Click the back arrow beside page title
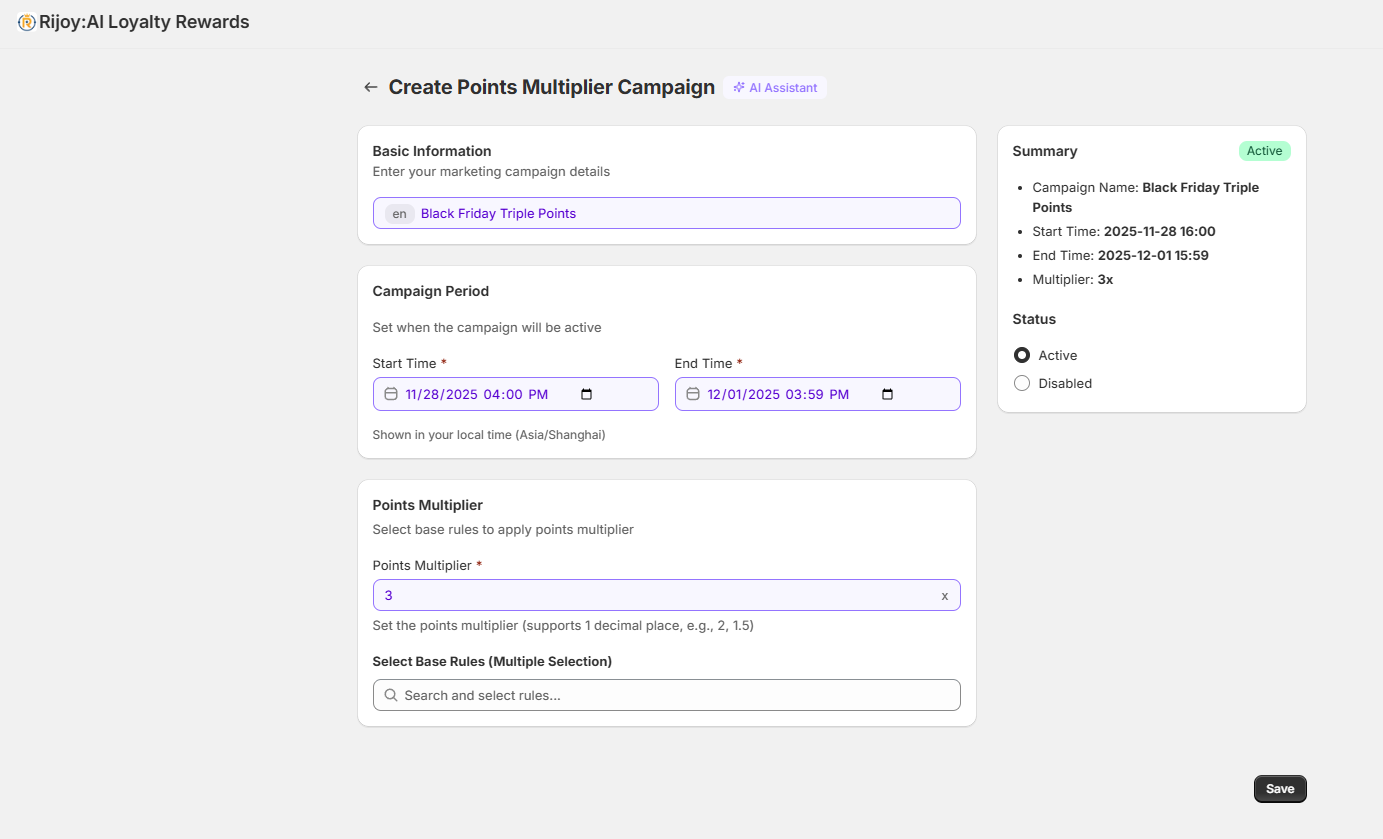This screenshot has width=1383, height=839. tap(371, 88)
